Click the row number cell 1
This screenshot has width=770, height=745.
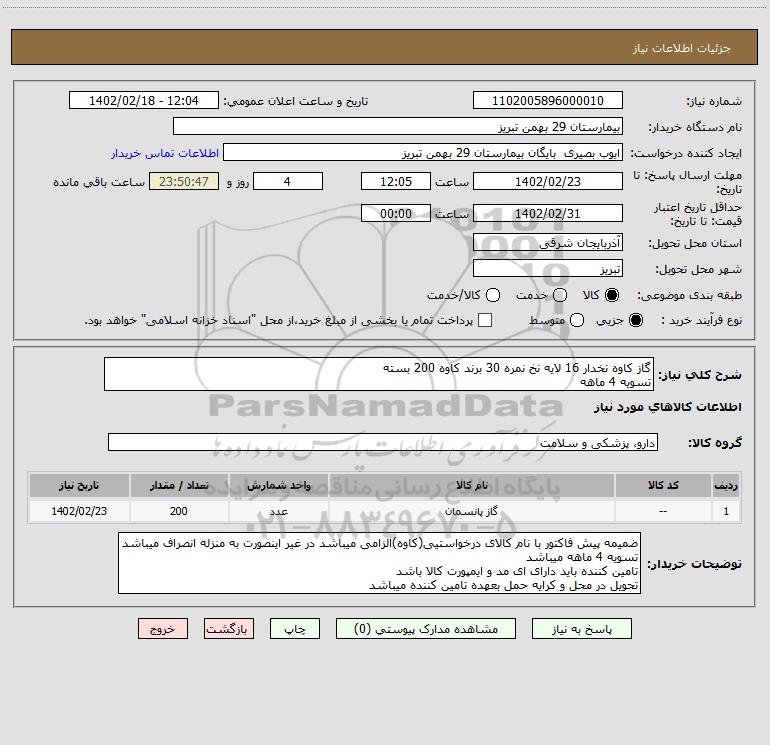tap(726, 511)
